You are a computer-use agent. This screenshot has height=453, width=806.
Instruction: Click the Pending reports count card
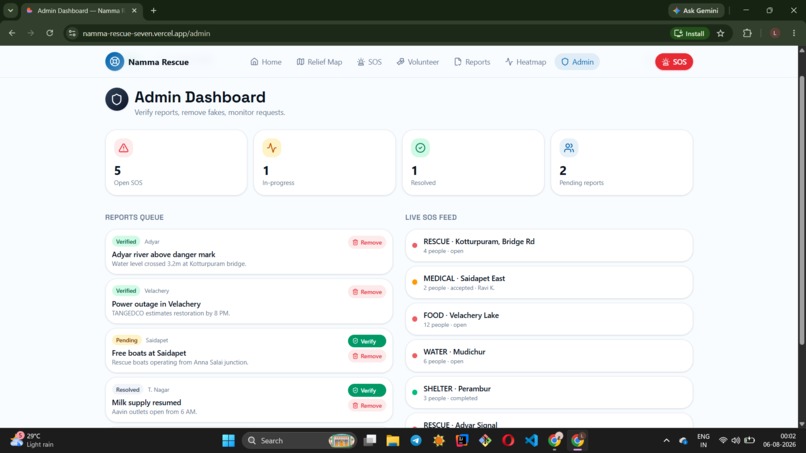click(x=621, y=162)
